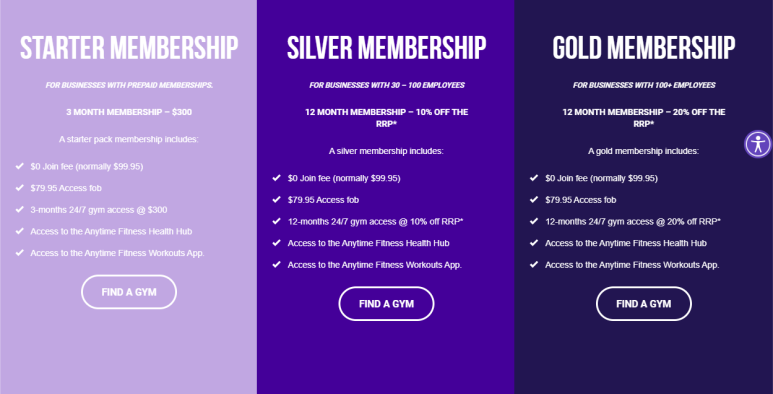This screenshot has width=773, height=394.
Task: Click checkmark beside 3-months 24/7 gym access
Action: pyautogui.click(x=20, y=210)
